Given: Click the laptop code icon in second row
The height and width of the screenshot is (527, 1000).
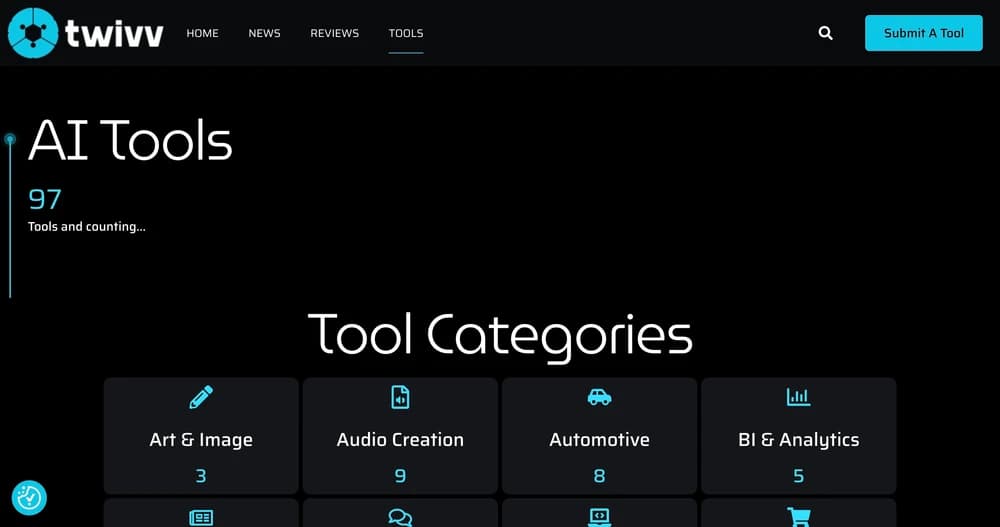Looking at the screenshot, I should coord(599,517).
